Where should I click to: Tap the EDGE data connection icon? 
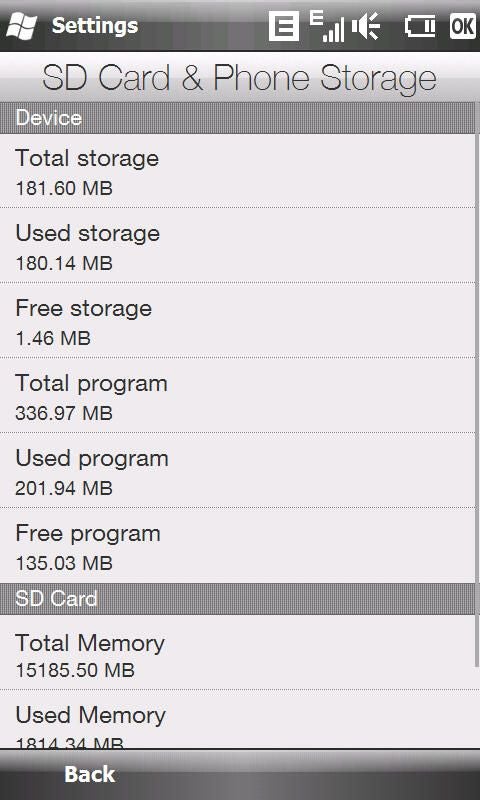284,26
